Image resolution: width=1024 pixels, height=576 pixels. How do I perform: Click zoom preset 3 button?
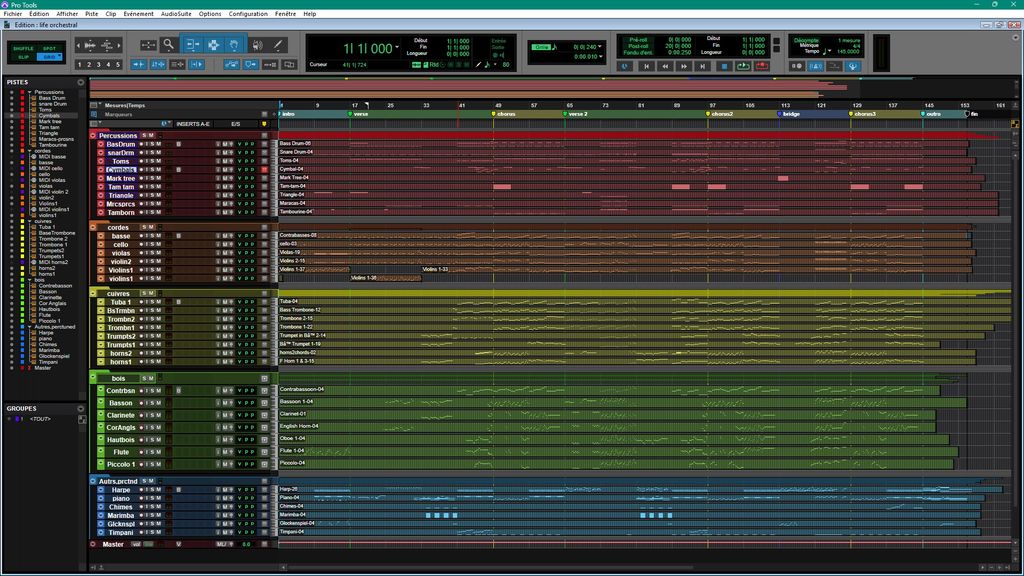(98, 65)
